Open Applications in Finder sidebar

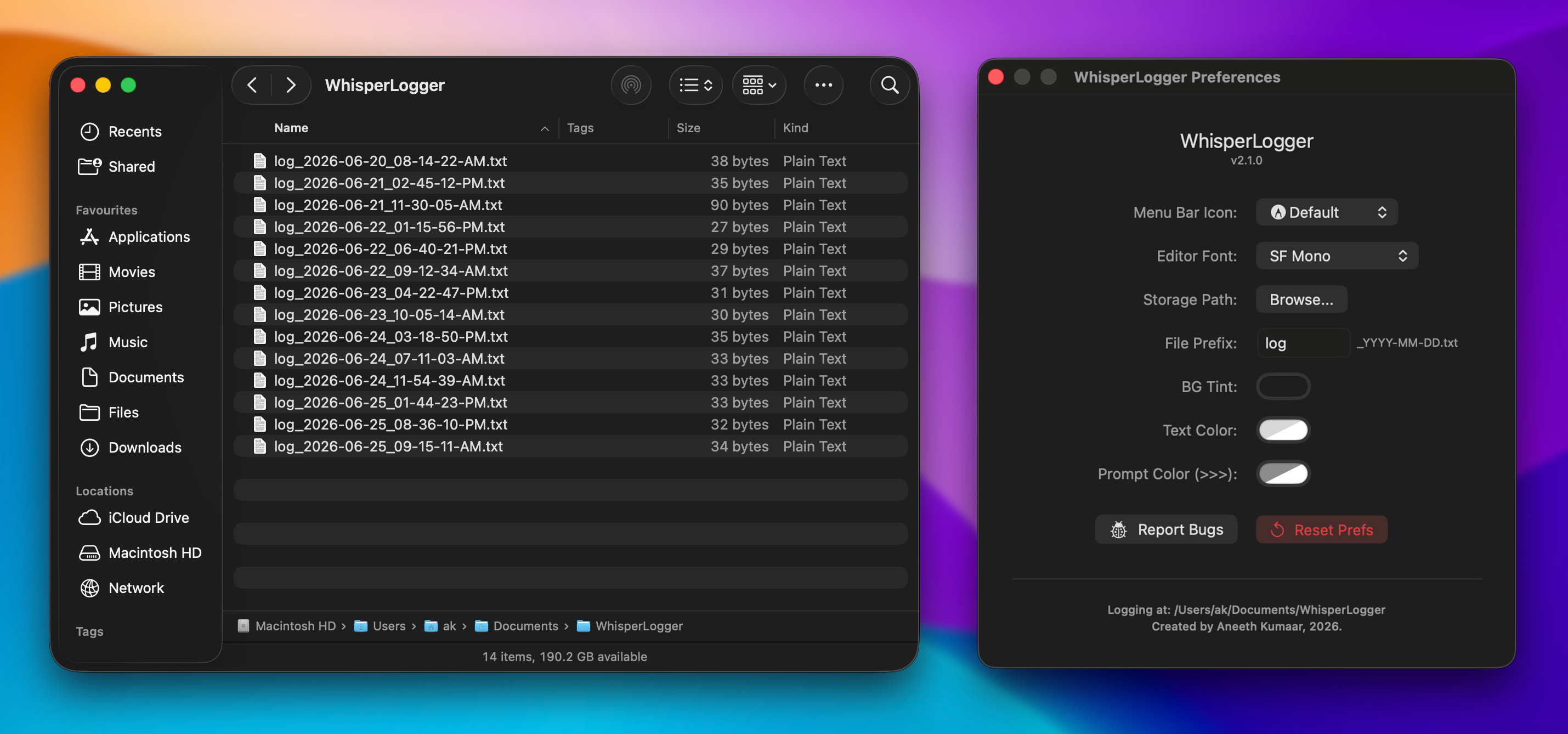pyautogui.click(x=134, y=237)
